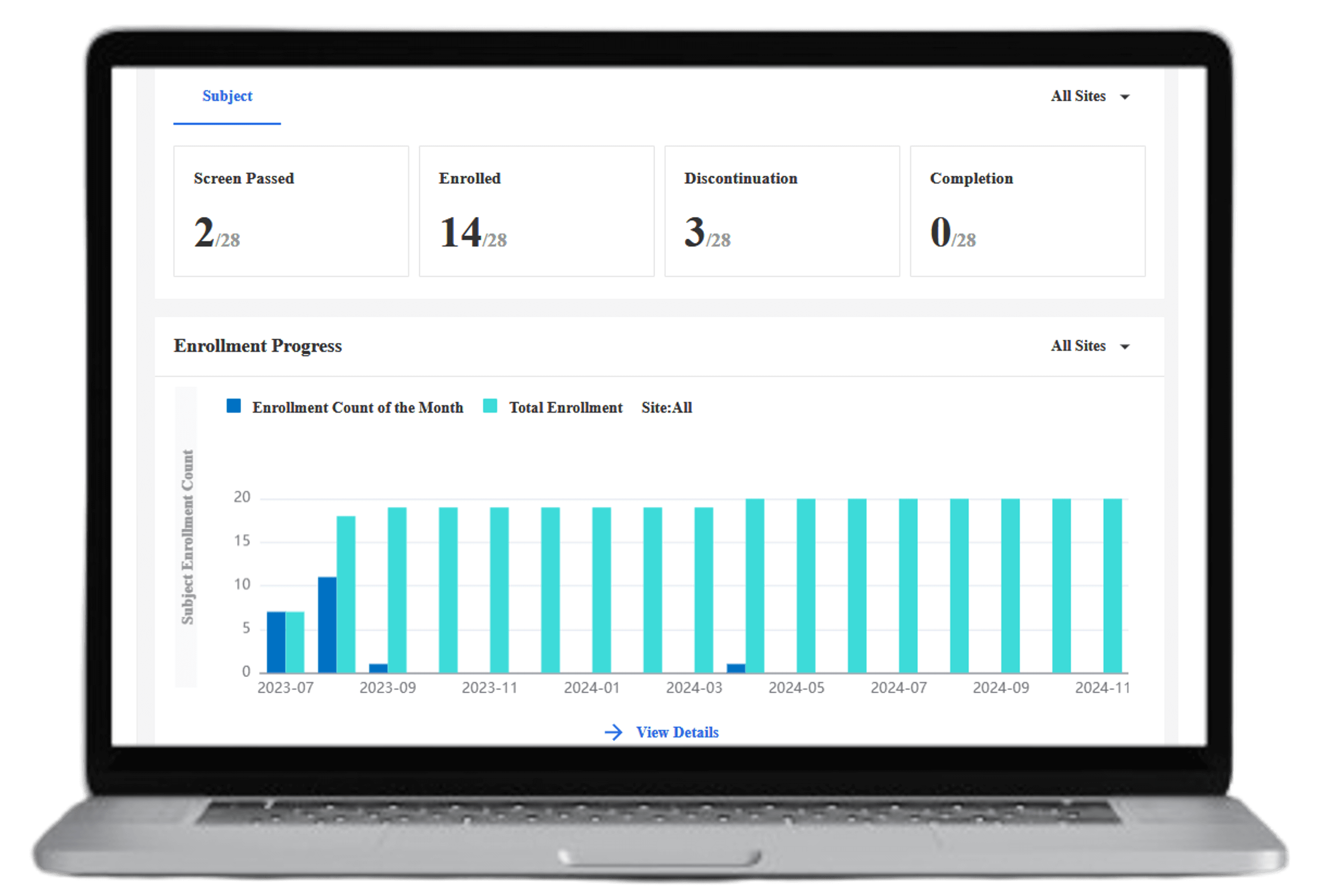Image resolution: width=1327 pixels, height=896 pixels.
Task: Click the 2023-07 monthly enrollment bar
Action: [276, 642]
